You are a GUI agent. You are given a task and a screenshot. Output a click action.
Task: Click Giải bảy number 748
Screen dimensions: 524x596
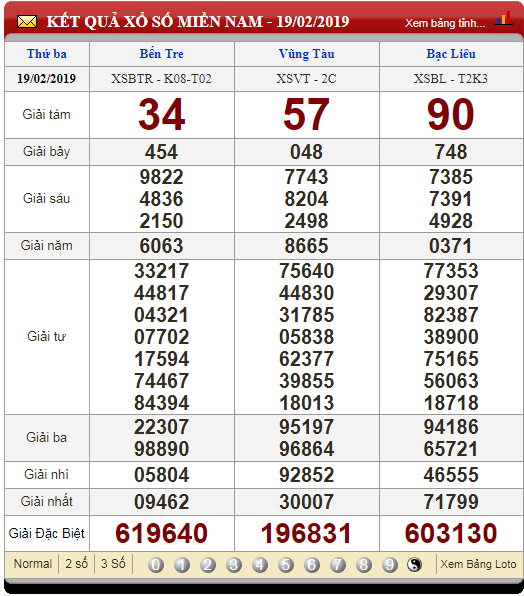[451, 152]
